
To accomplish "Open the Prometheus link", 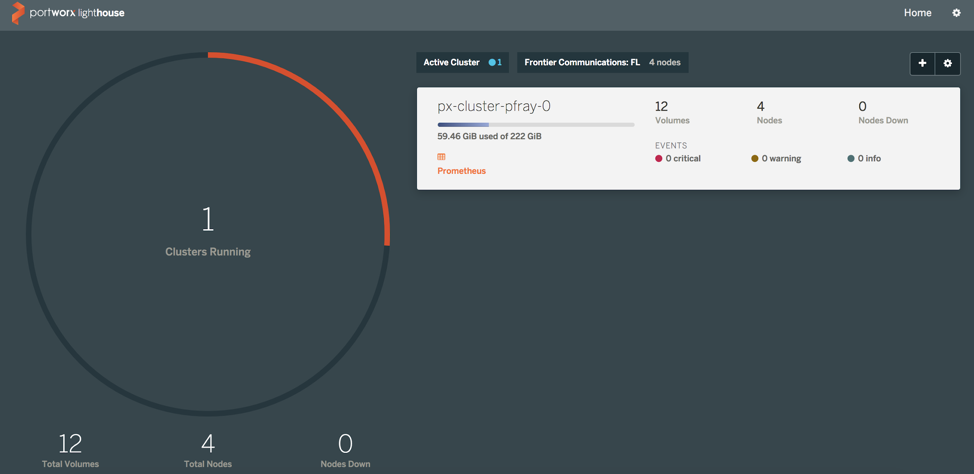I will click(x=462, y=171).
